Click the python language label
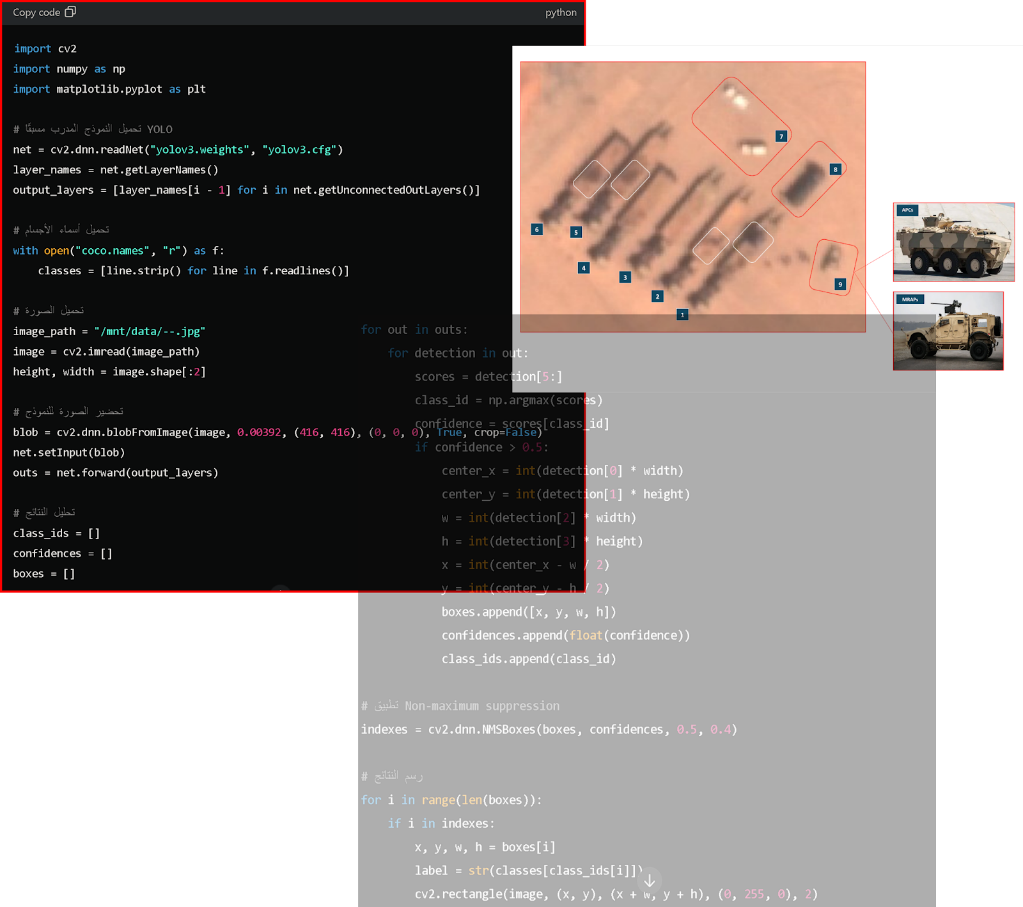 (x=560, y=13)
